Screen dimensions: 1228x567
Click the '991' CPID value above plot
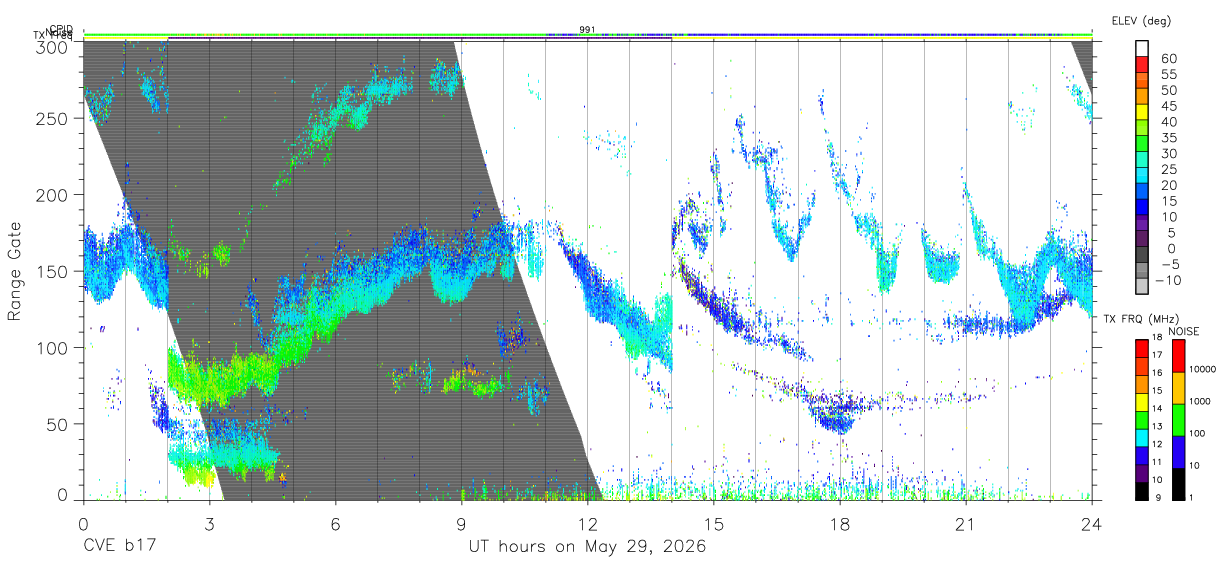[x=587, y=30]
